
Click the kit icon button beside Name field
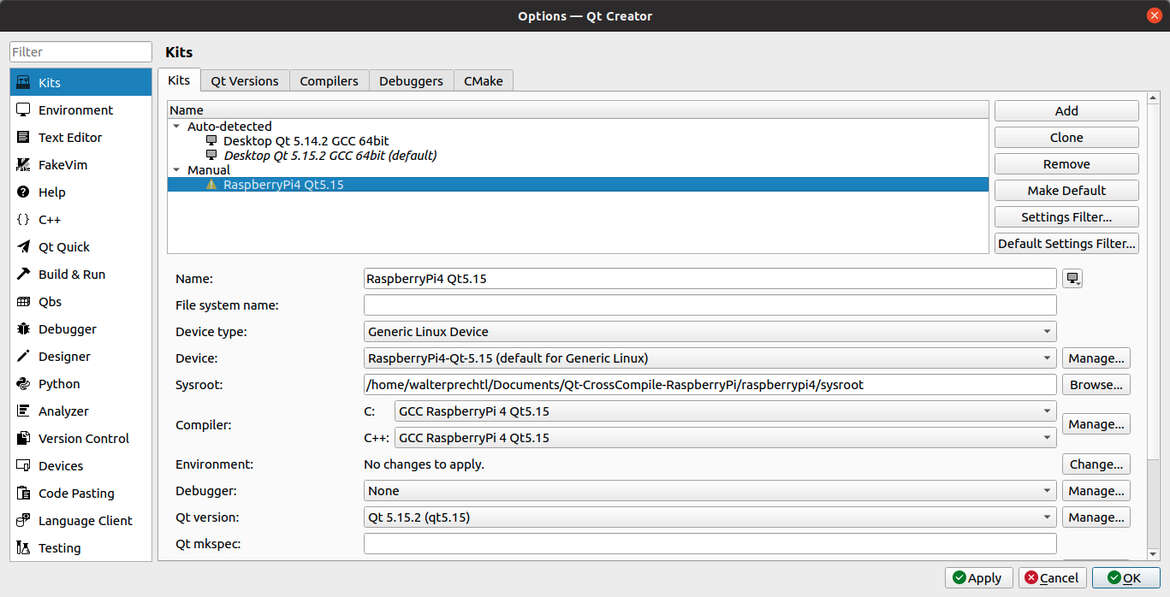(x=1072, y=278)
